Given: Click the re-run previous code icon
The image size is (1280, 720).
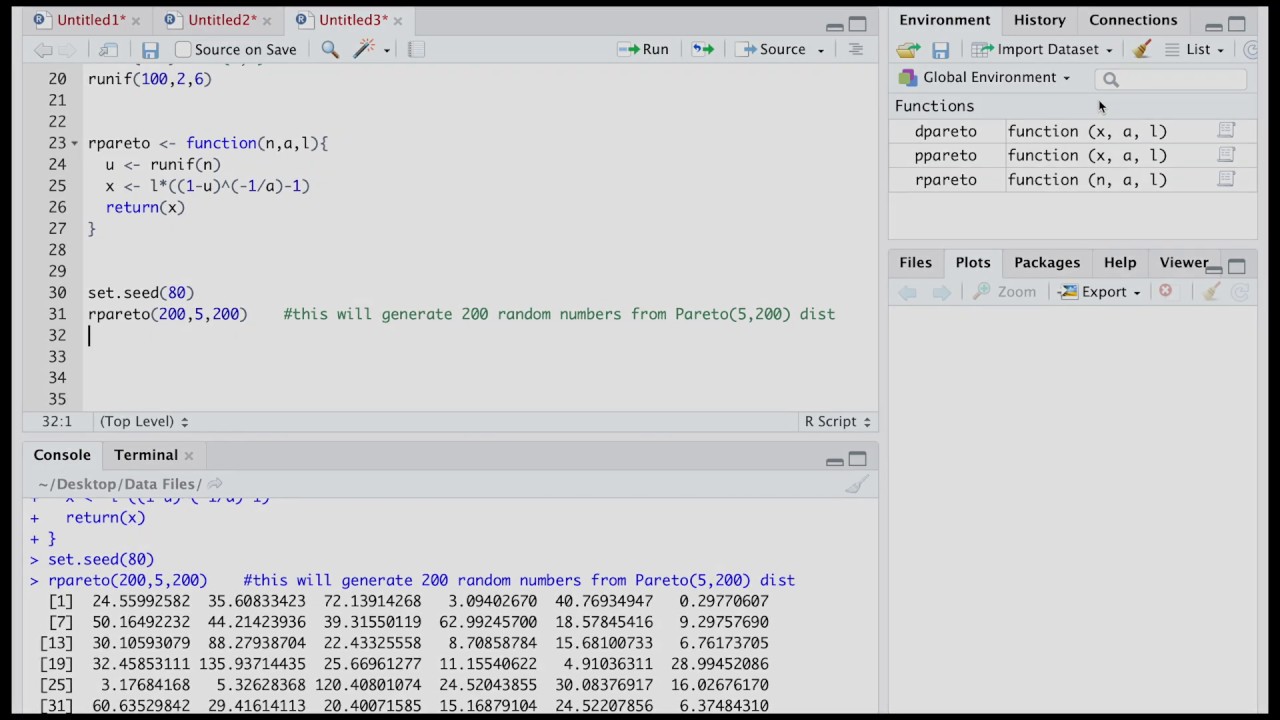Looking at the screenshot, I should (703, 49).
